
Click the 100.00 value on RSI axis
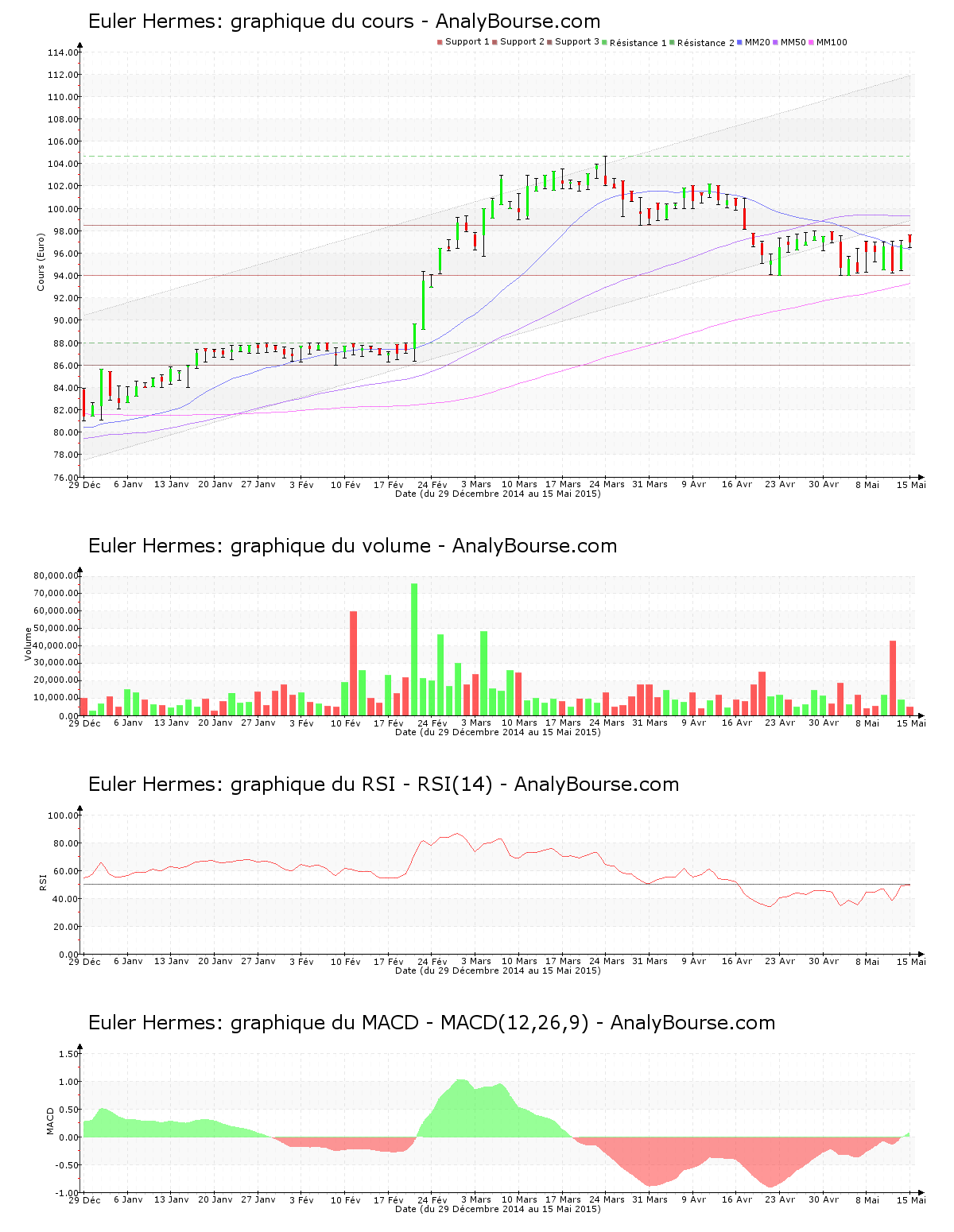pos(63,816)
